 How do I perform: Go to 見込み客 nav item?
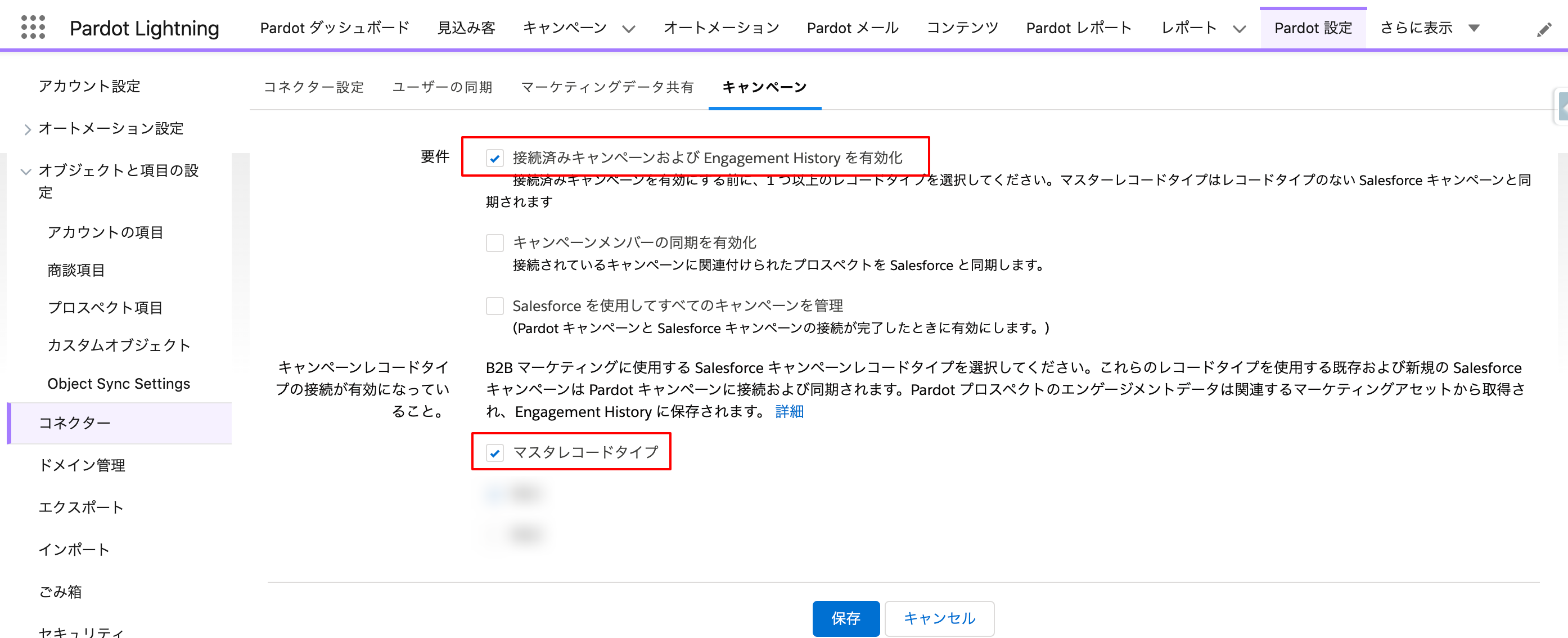pyautogui.click(x=466, y=28)
